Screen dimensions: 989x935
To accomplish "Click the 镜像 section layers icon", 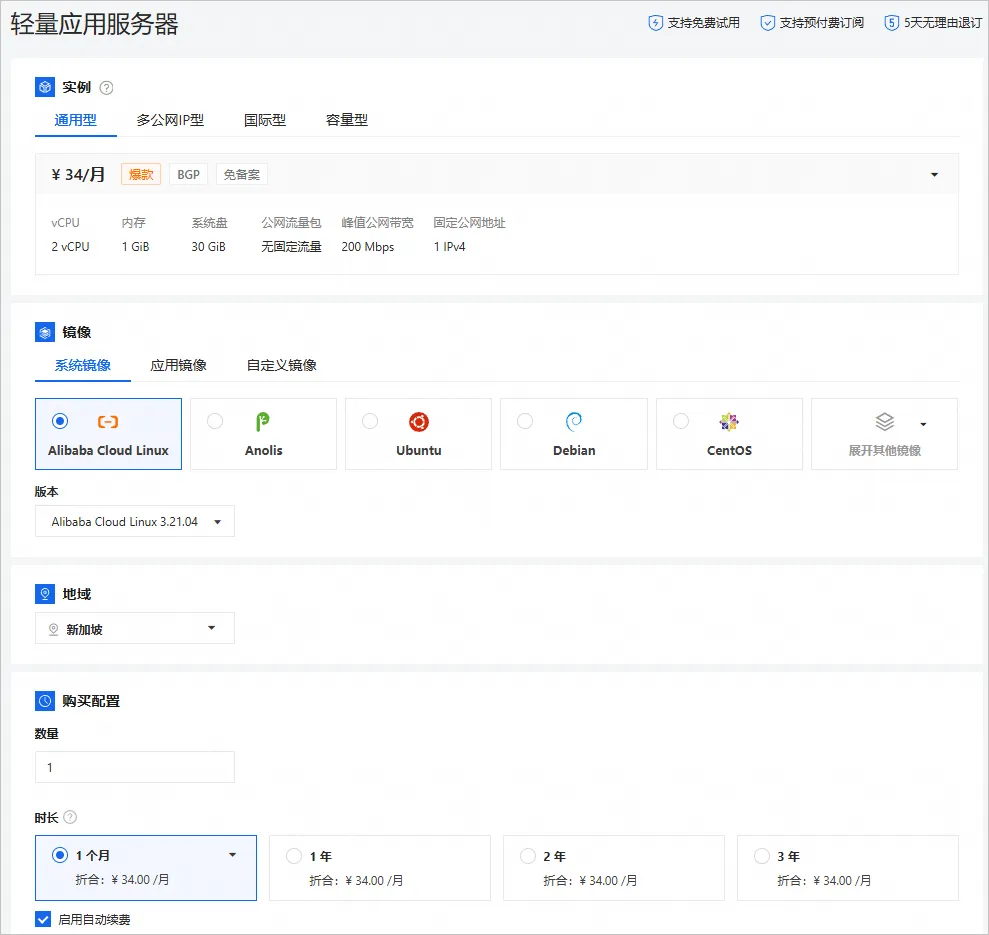I will pyautogui.click(x=45, y=332).
